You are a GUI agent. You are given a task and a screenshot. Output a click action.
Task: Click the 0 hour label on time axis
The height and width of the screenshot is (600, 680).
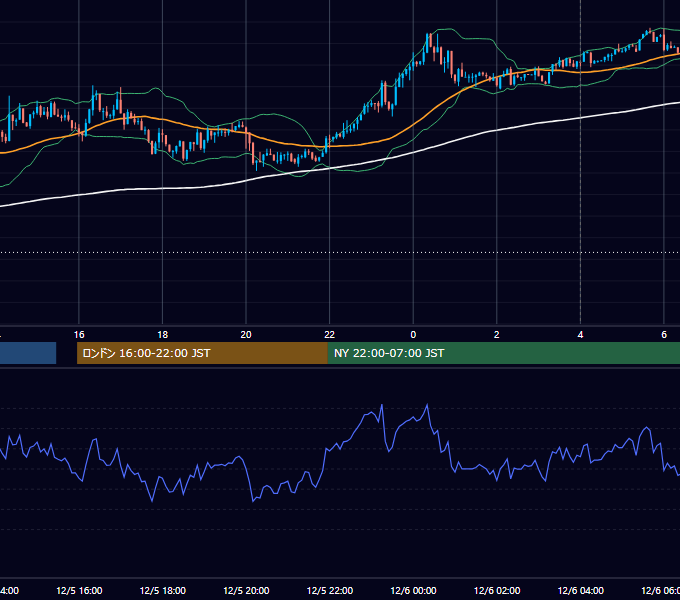click(413, 335)
